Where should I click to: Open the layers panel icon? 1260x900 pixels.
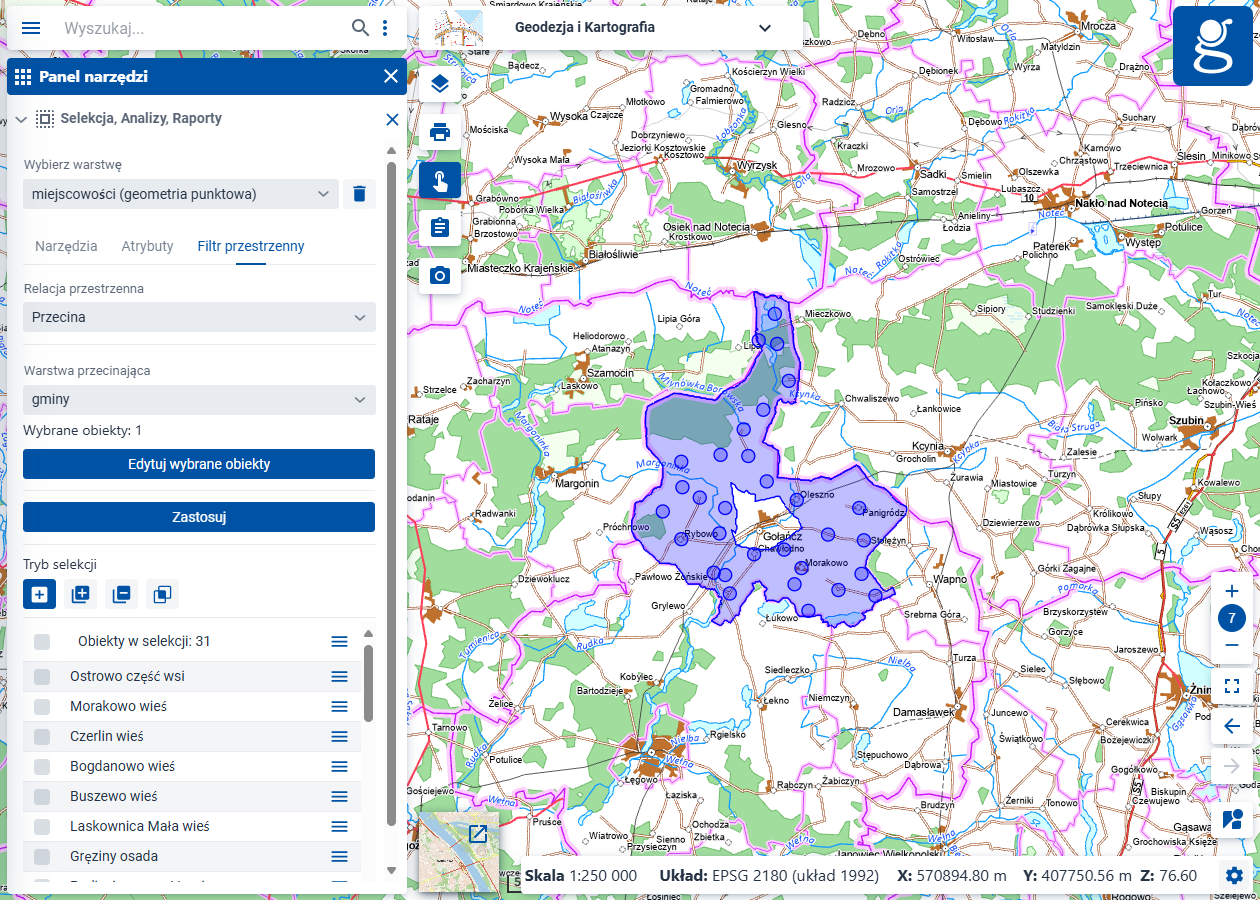point(439,84)
